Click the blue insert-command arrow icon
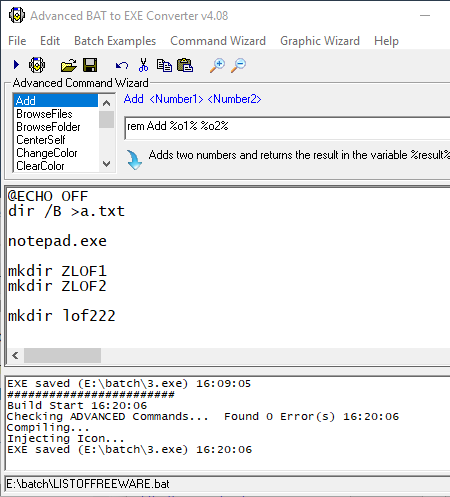This screenshot has width=450, height=497. 134,160
